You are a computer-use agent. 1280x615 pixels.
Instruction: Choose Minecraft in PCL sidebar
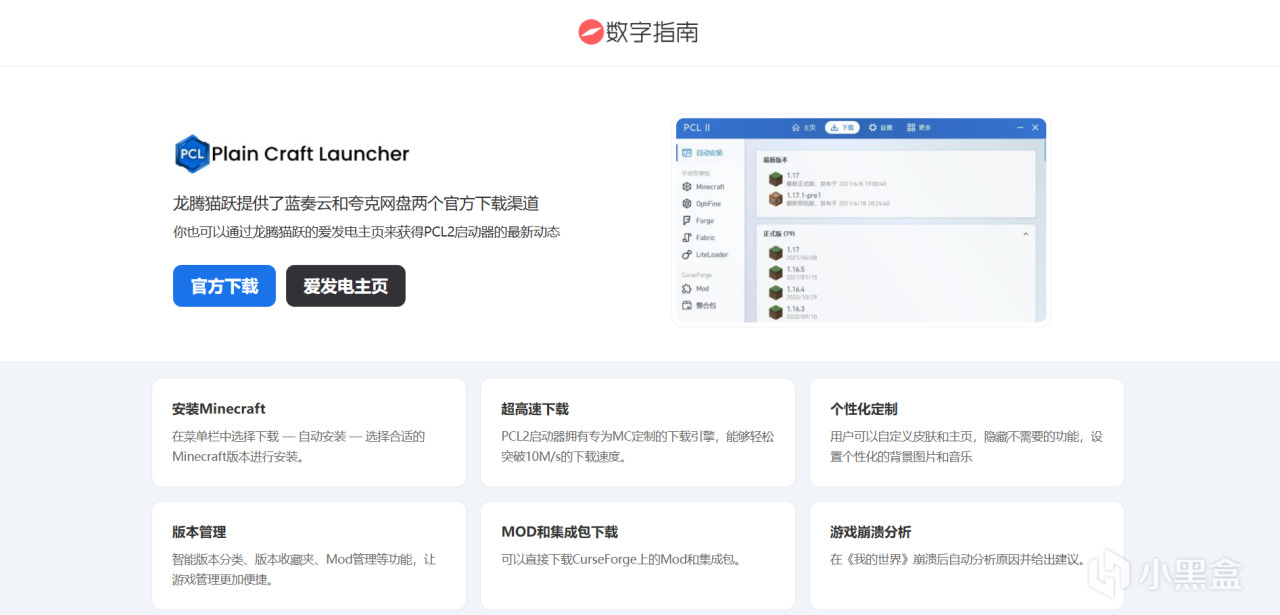pos(703,187)
